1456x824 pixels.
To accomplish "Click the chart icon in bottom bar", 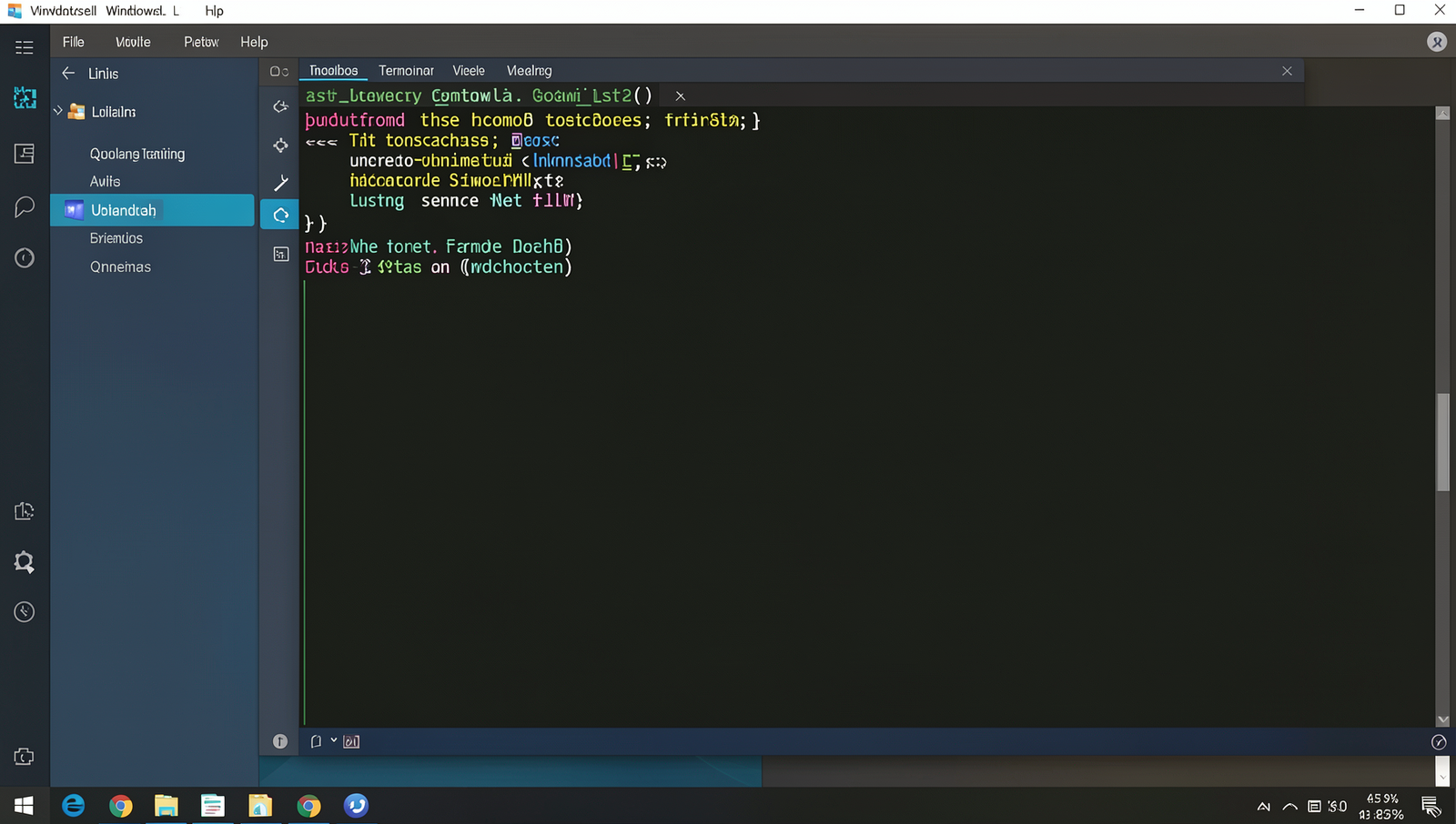I will coord(351,742).
